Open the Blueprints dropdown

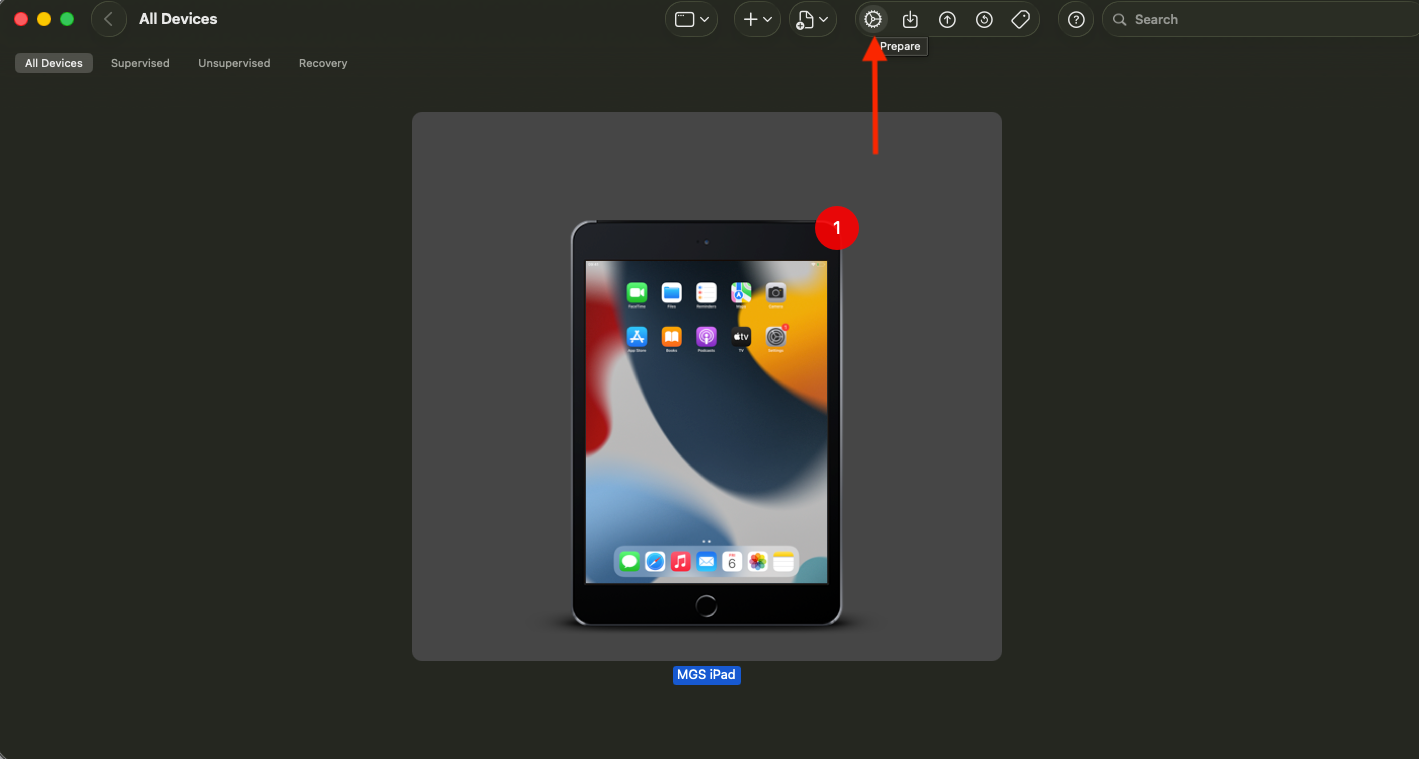[812, 19]
